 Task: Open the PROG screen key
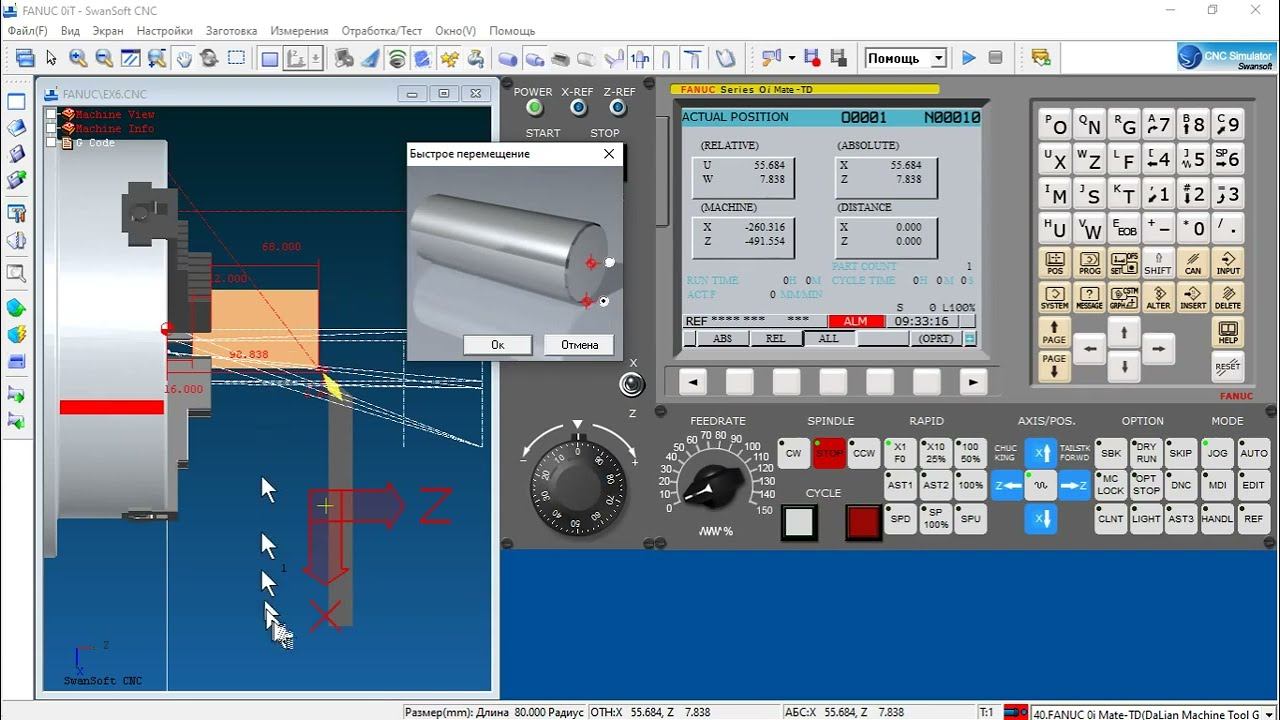1090,263
